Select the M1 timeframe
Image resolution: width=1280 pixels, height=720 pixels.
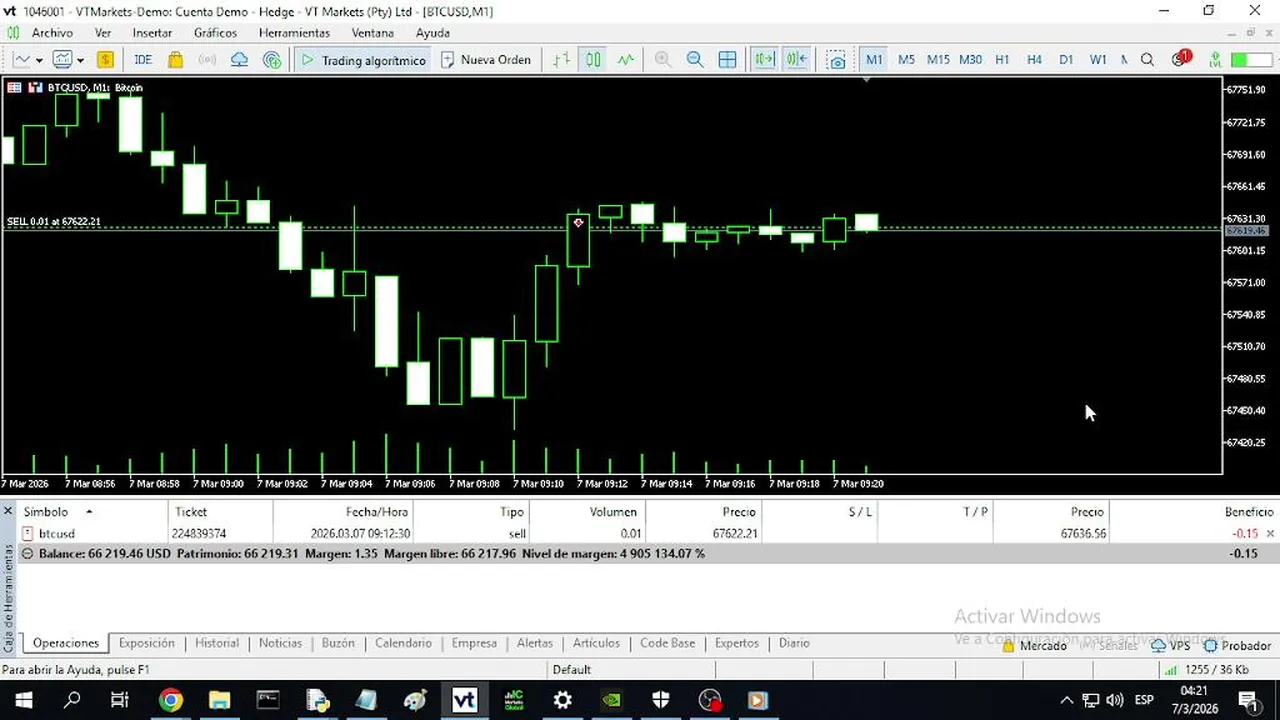point(874,60)
